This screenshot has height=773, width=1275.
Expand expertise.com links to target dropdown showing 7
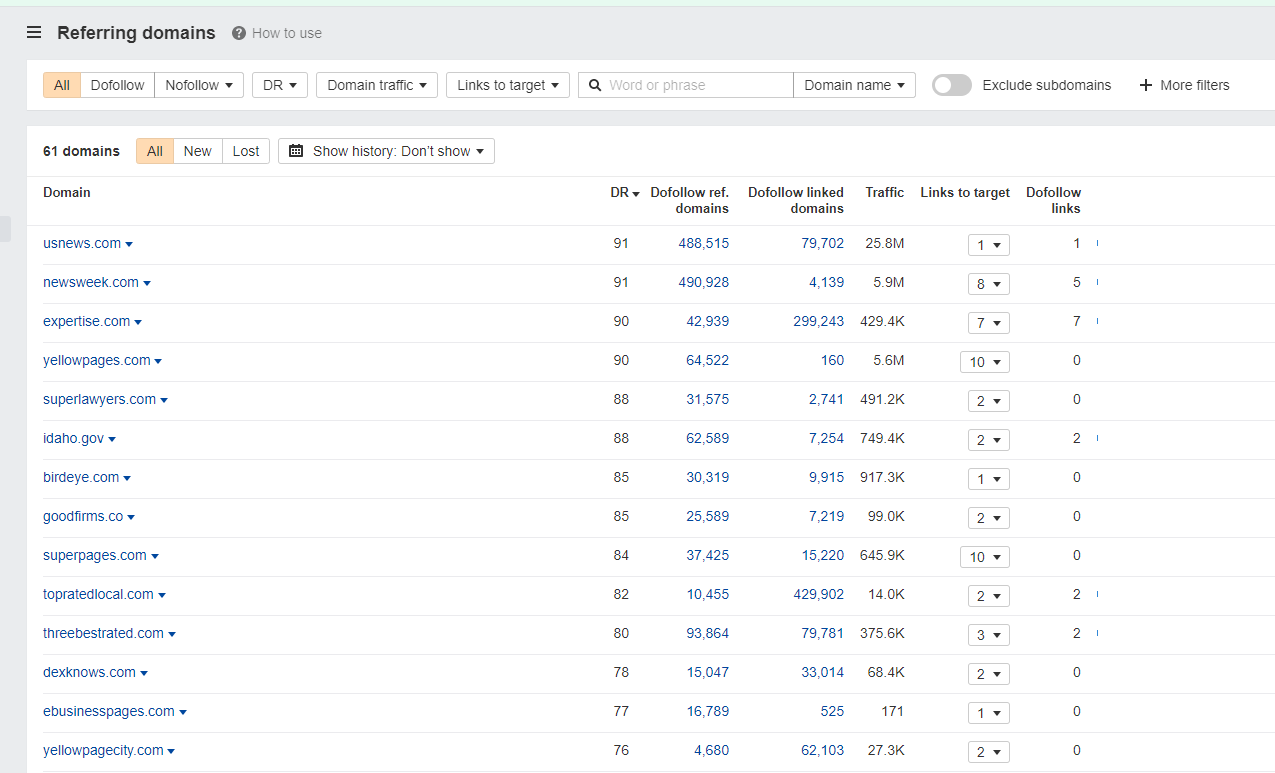click(x=988, y=323)
